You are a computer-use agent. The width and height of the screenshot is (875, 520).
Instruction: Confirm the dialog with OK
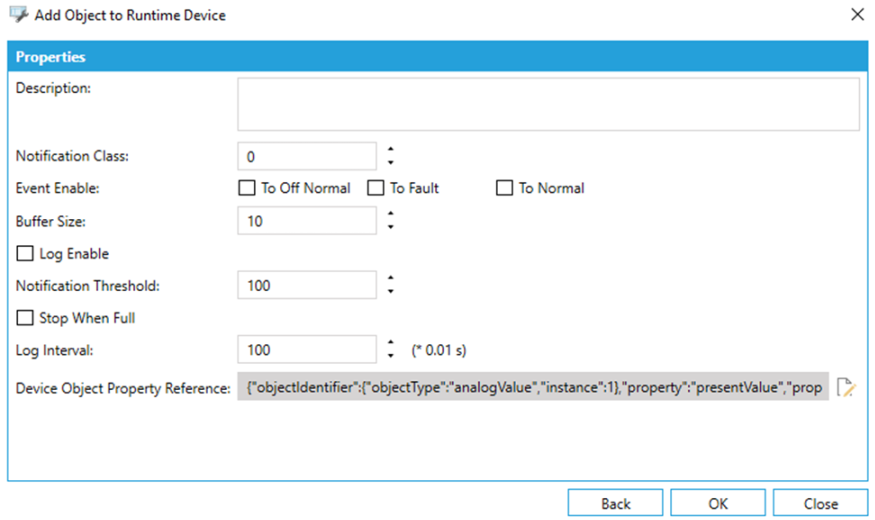point(717,503)
